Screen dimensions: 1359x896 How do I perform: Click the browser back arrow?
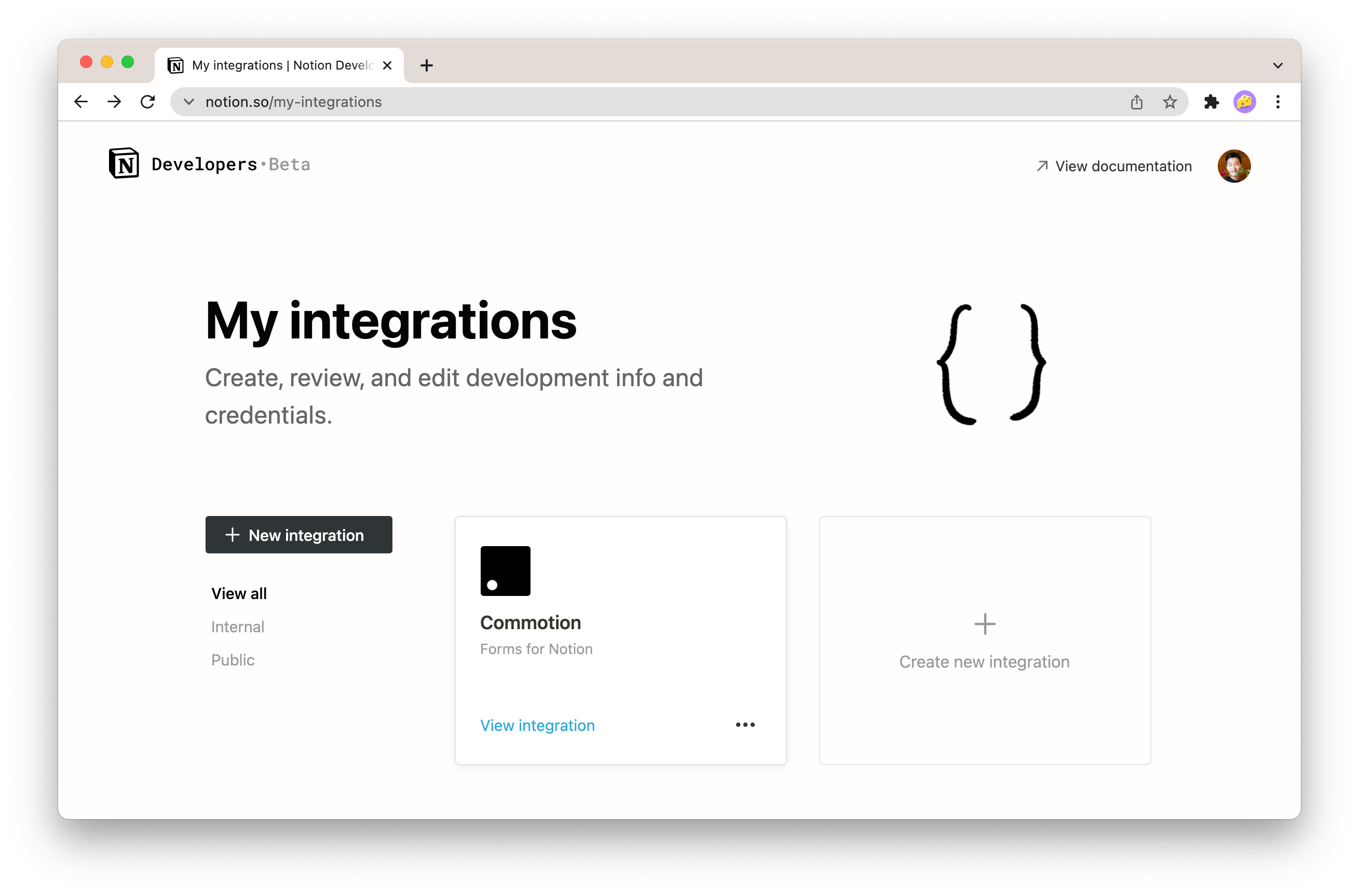81,102
